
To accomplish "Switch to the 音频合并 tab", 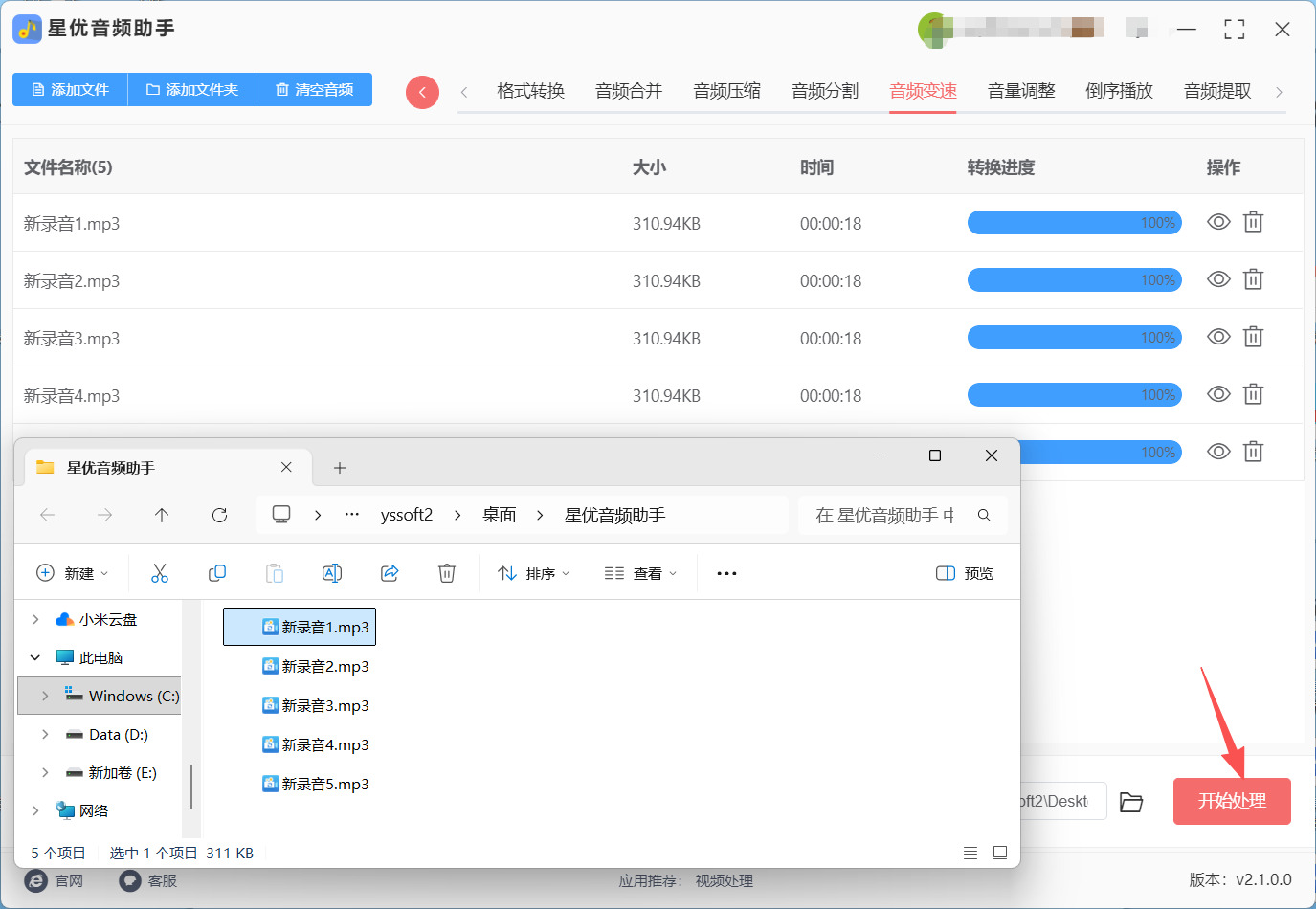I will 629,91.
